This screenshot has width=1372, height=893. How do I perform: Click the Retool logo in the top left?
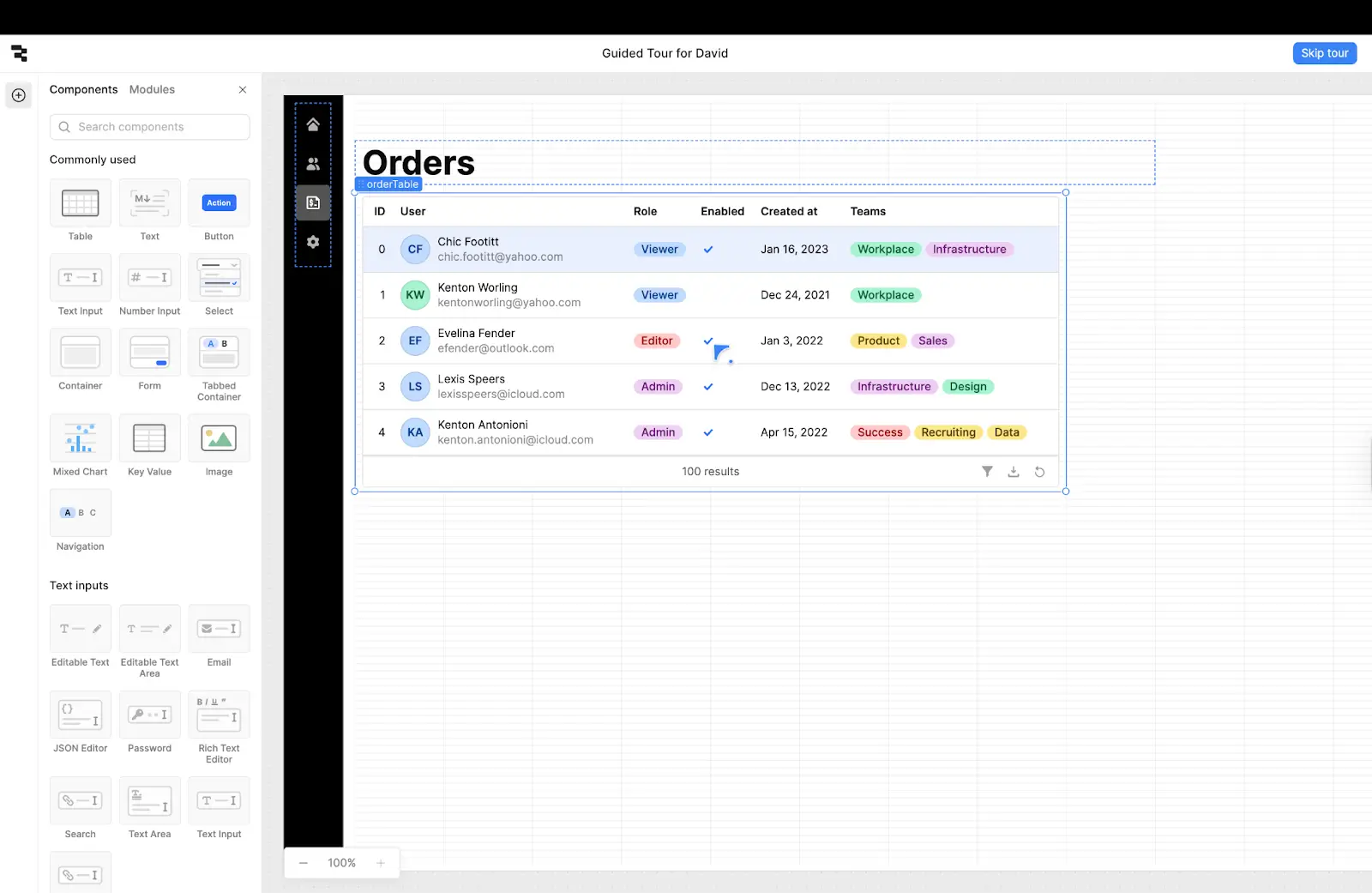tap(19, 53)
